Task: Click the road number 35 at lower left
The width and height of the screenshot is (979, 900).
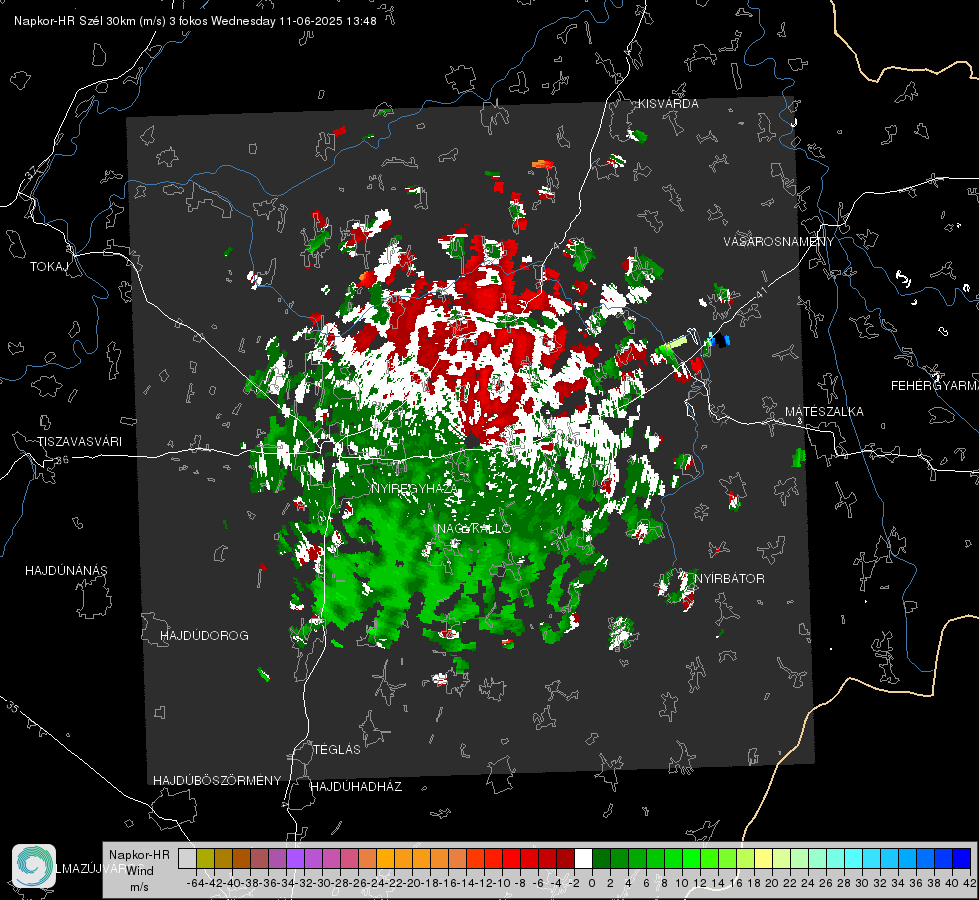Action: tap(14, 707)
